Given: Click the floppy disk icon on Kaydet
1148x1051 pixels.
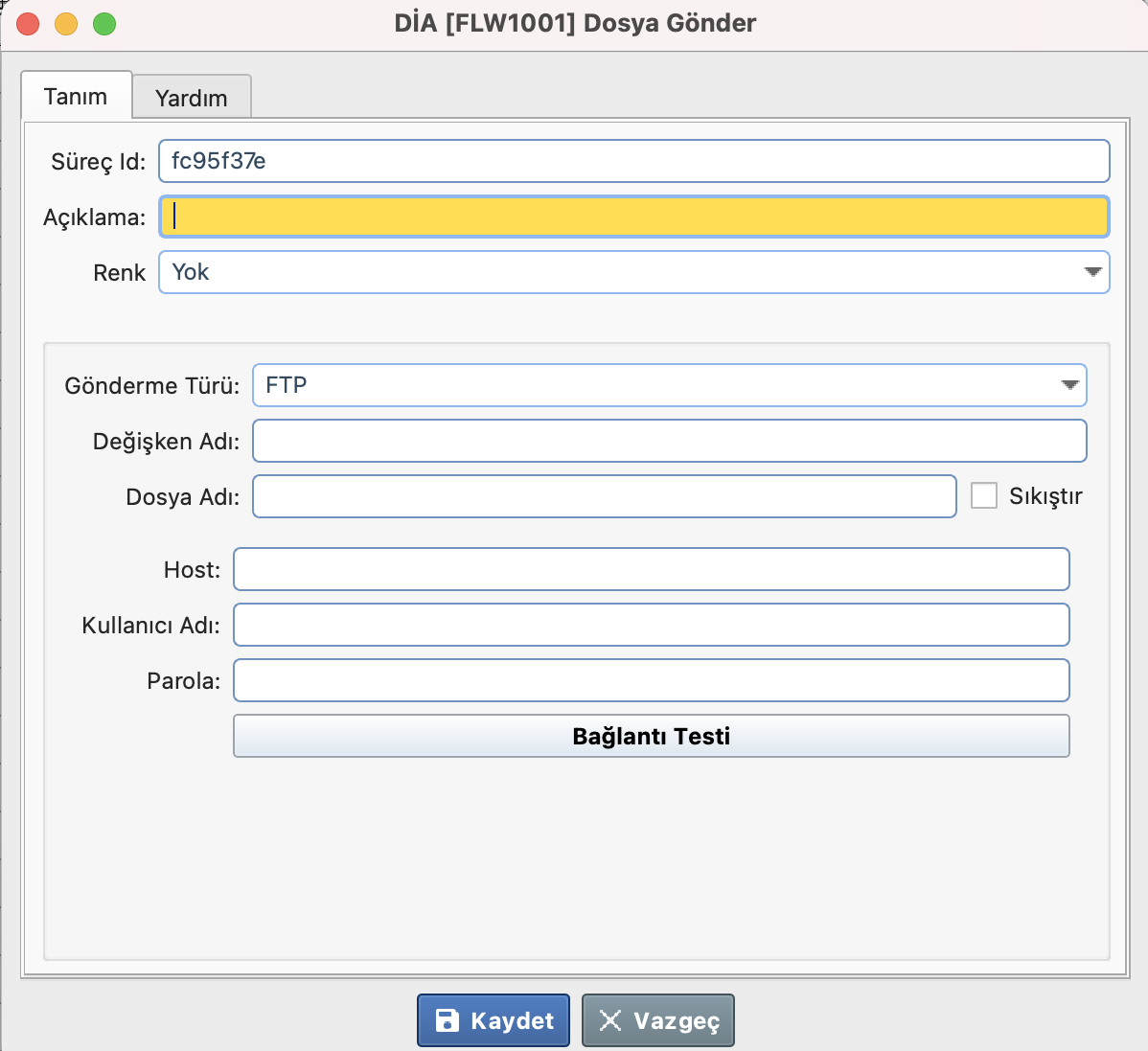Looking at the screenshot, I should coord(447,1020).
